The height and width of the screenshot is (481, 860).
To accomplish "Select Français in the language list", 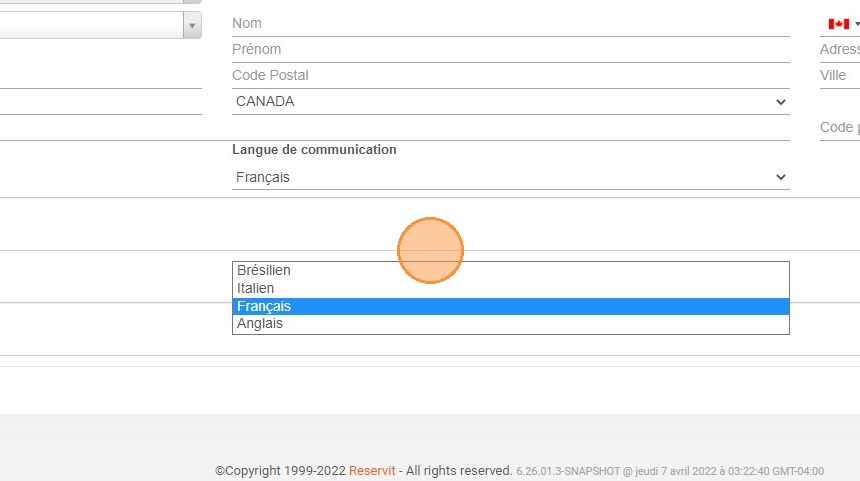I will [511, 306].
